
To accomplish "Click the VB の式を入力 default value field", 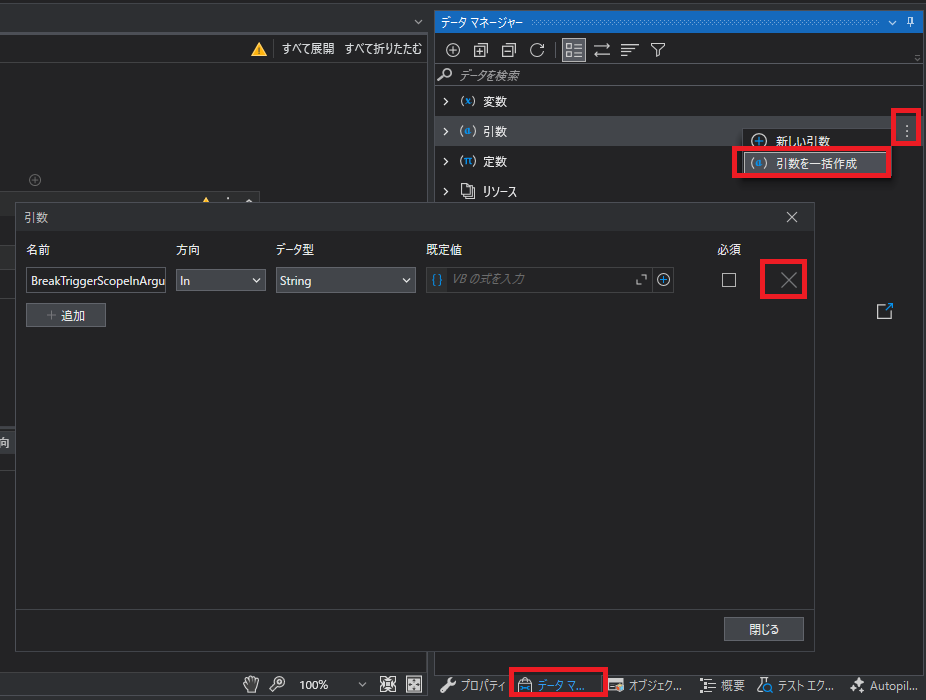I will coord(540,279).
